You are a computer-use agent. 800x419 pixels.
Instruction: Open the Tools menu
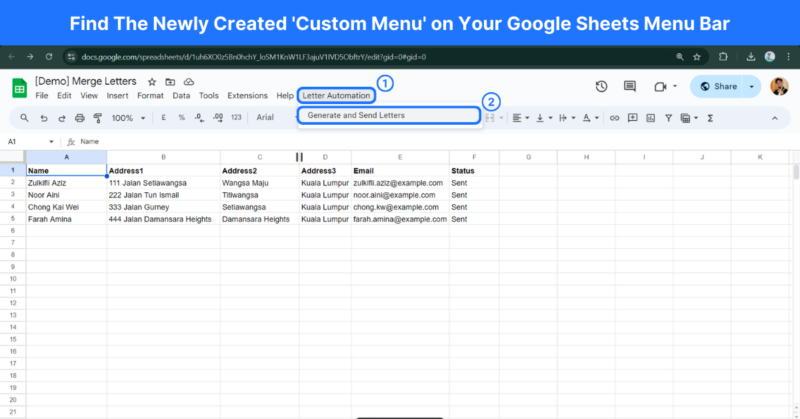209,95
